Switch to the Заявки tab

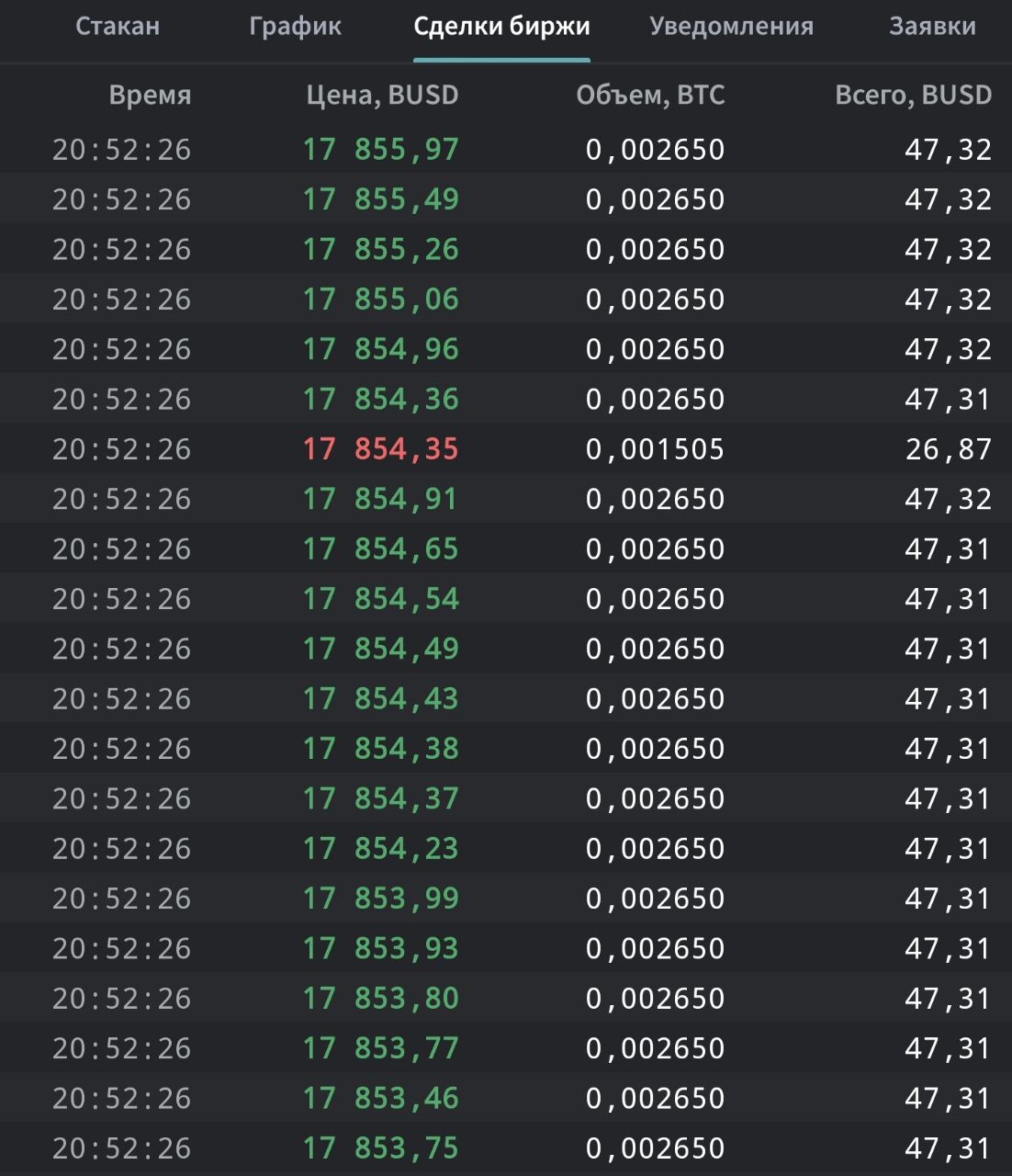pyautogui.click(x=932, y=26)
